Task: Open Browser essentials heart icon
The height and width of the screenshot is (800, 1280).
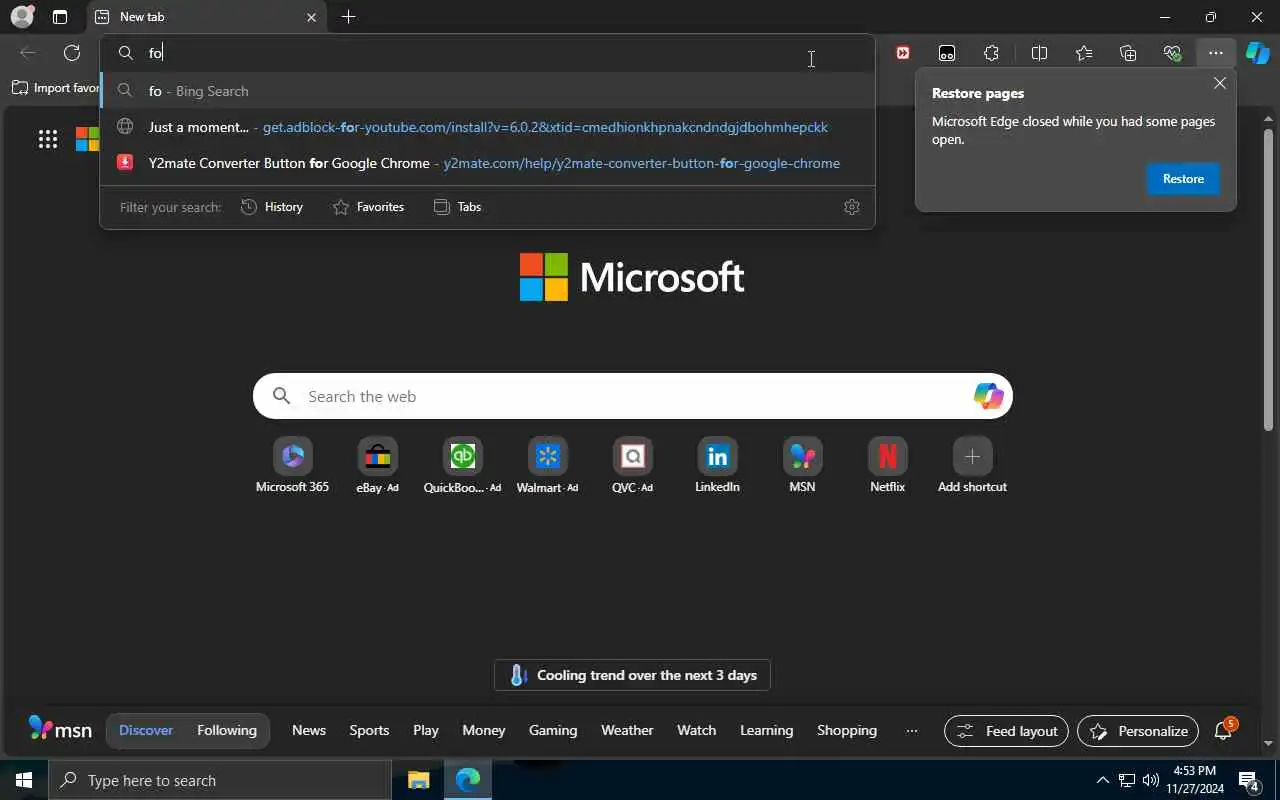Action: (x=1172, y=53)
